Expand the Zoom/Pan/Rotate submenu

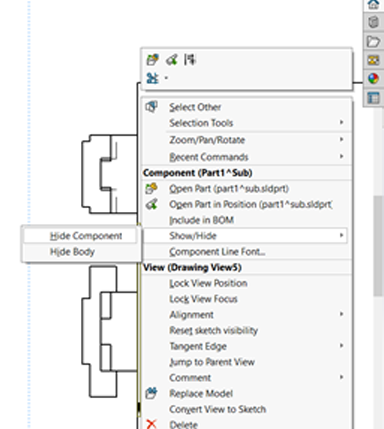coord(247,140)
